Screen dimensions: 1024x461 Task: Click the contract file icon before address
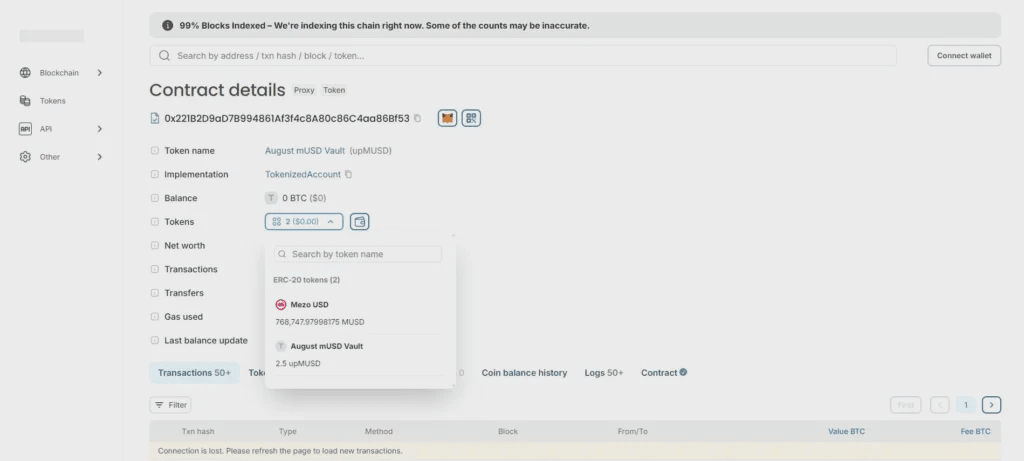[155, 118]
